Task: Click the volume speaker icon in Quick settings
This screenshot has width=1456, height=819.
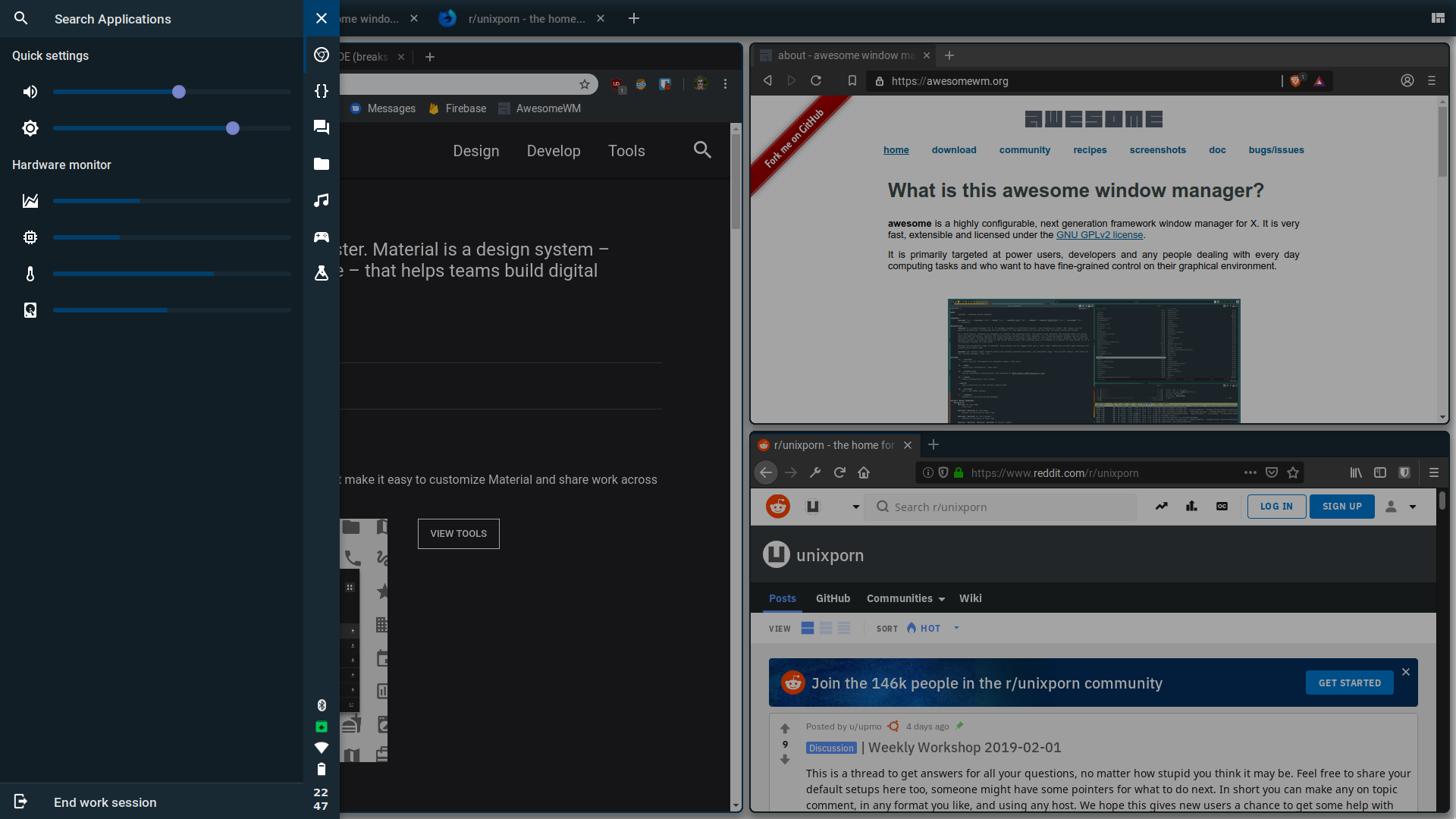Action: coord(30,92)
